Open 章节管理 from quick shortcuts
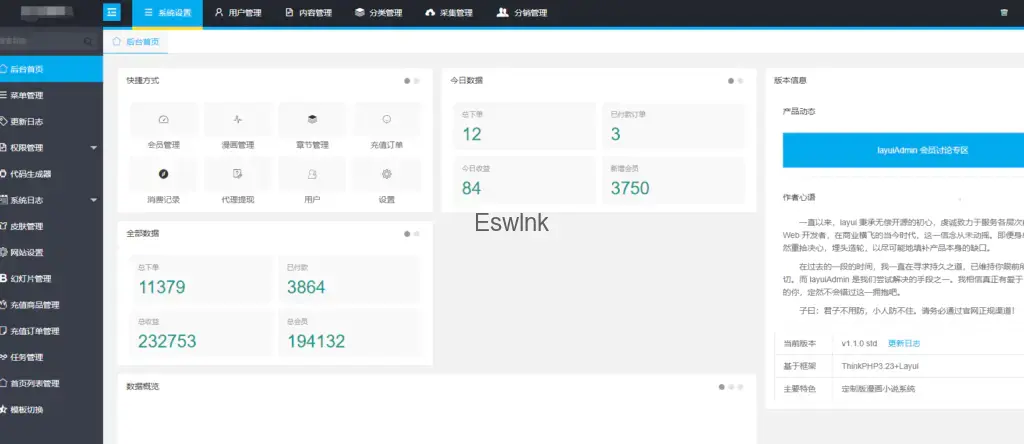1024x444 pixels. (312, 119)
